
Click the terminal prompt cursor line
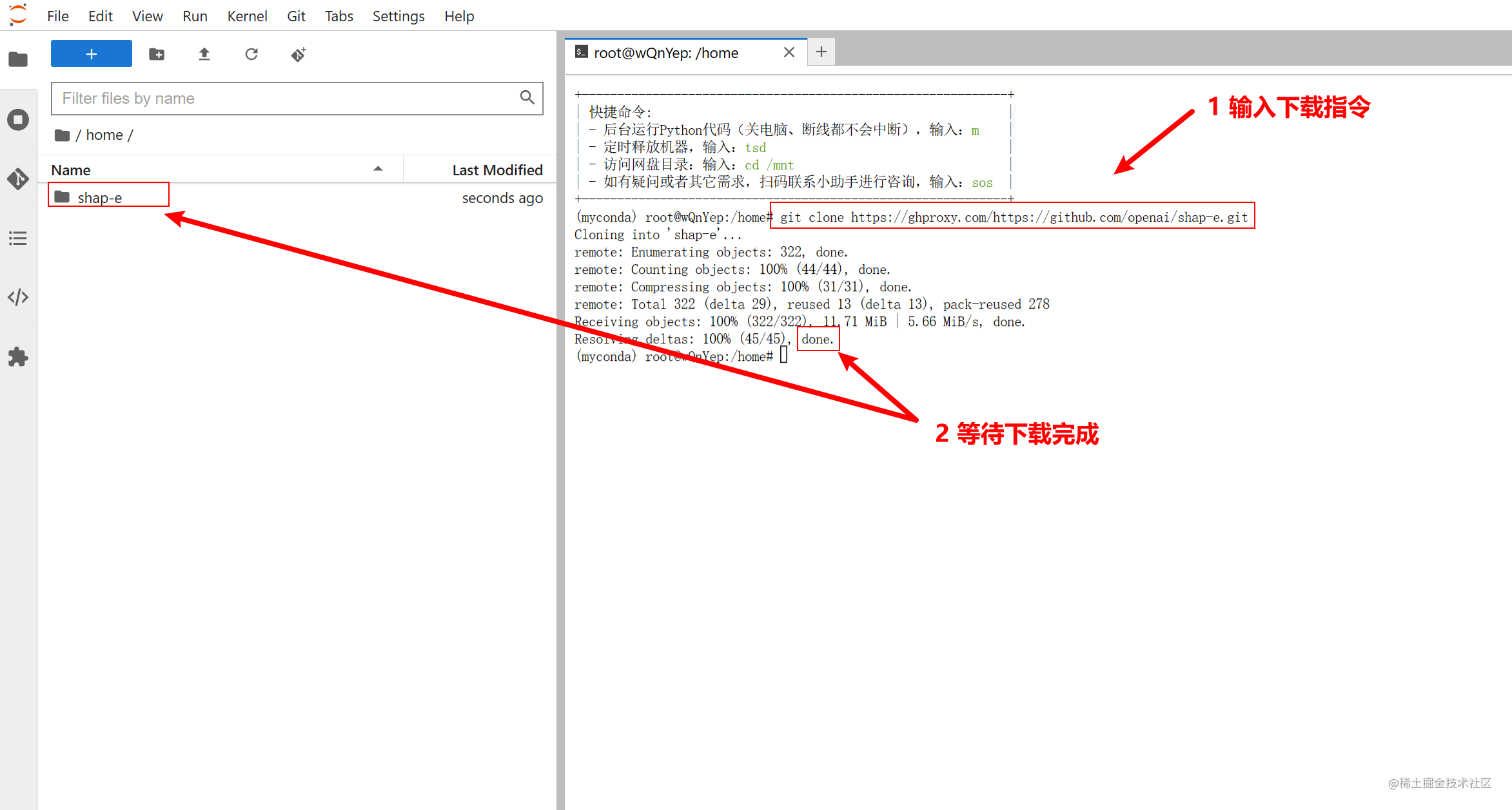(681, 356)
